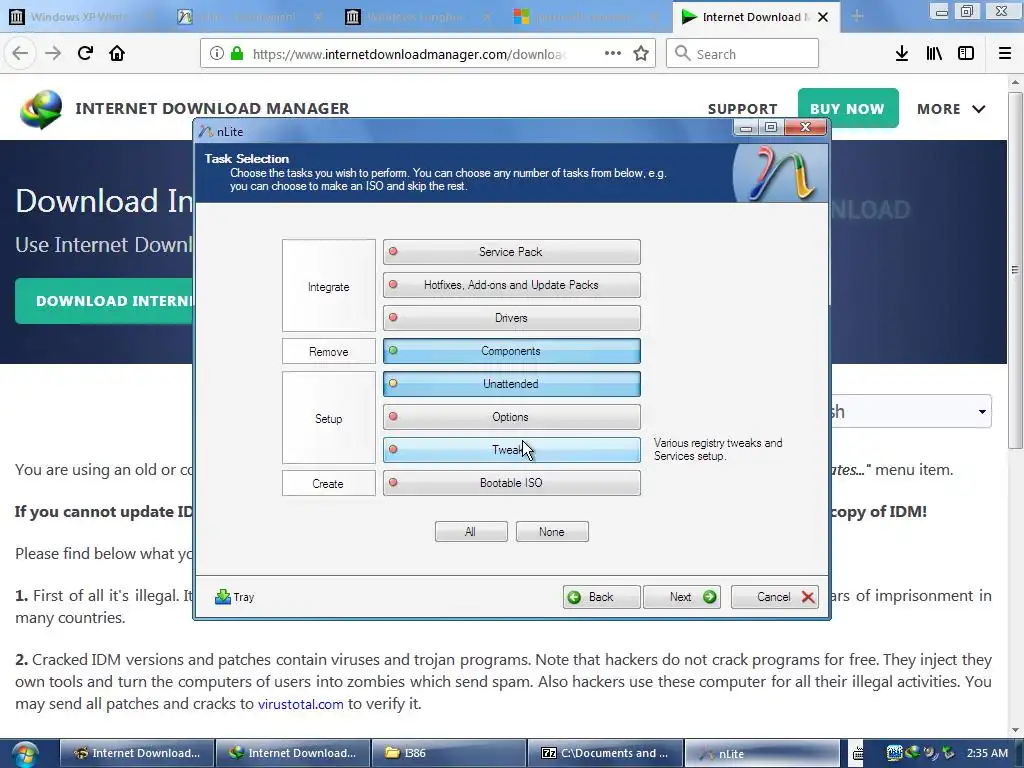Cancel the nLite wizard

click(775, 597)
